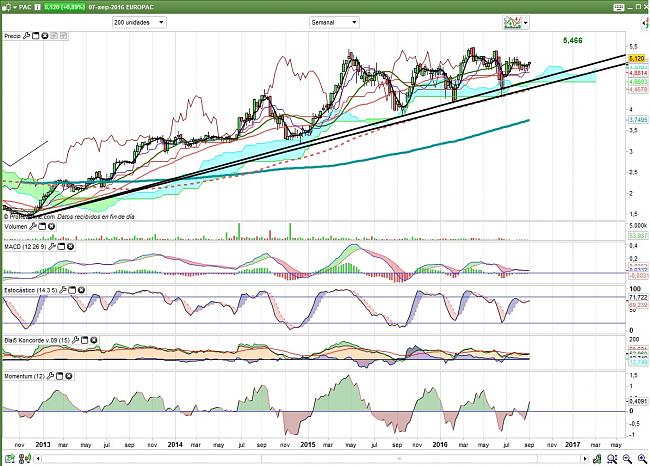Open MACD (12 26 9) settings wrench
This screenshot has width=650, height=466.
52,247
